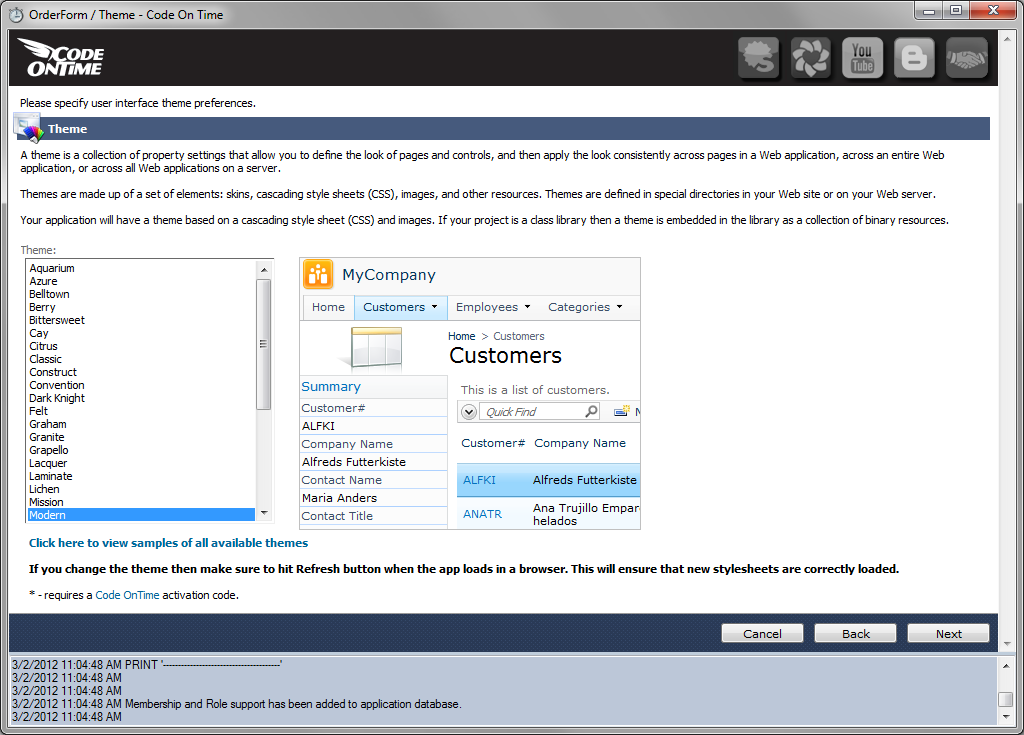Click the Alfreds Futterkiste grid cell

[584, 480]
